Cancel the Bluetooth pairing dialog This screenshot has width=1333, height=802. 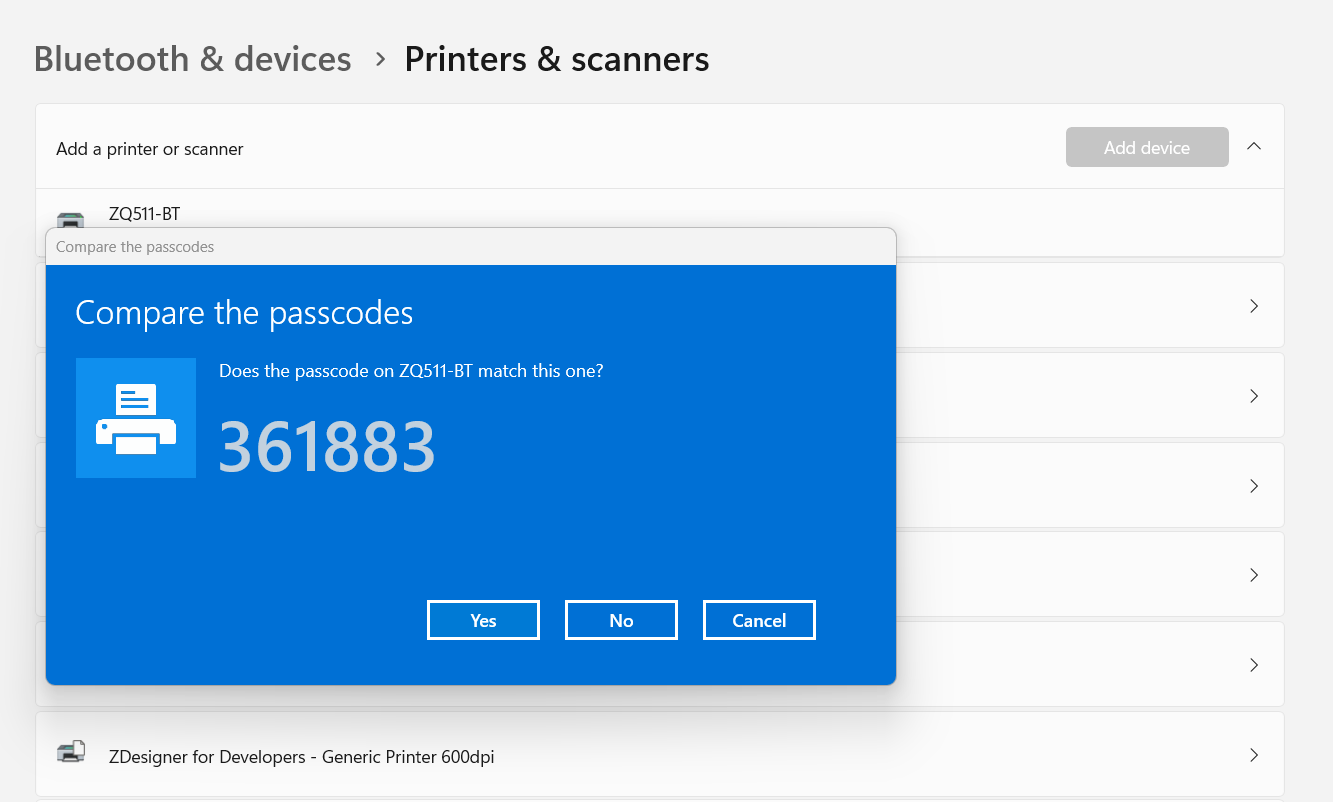(x=759, y=620)
